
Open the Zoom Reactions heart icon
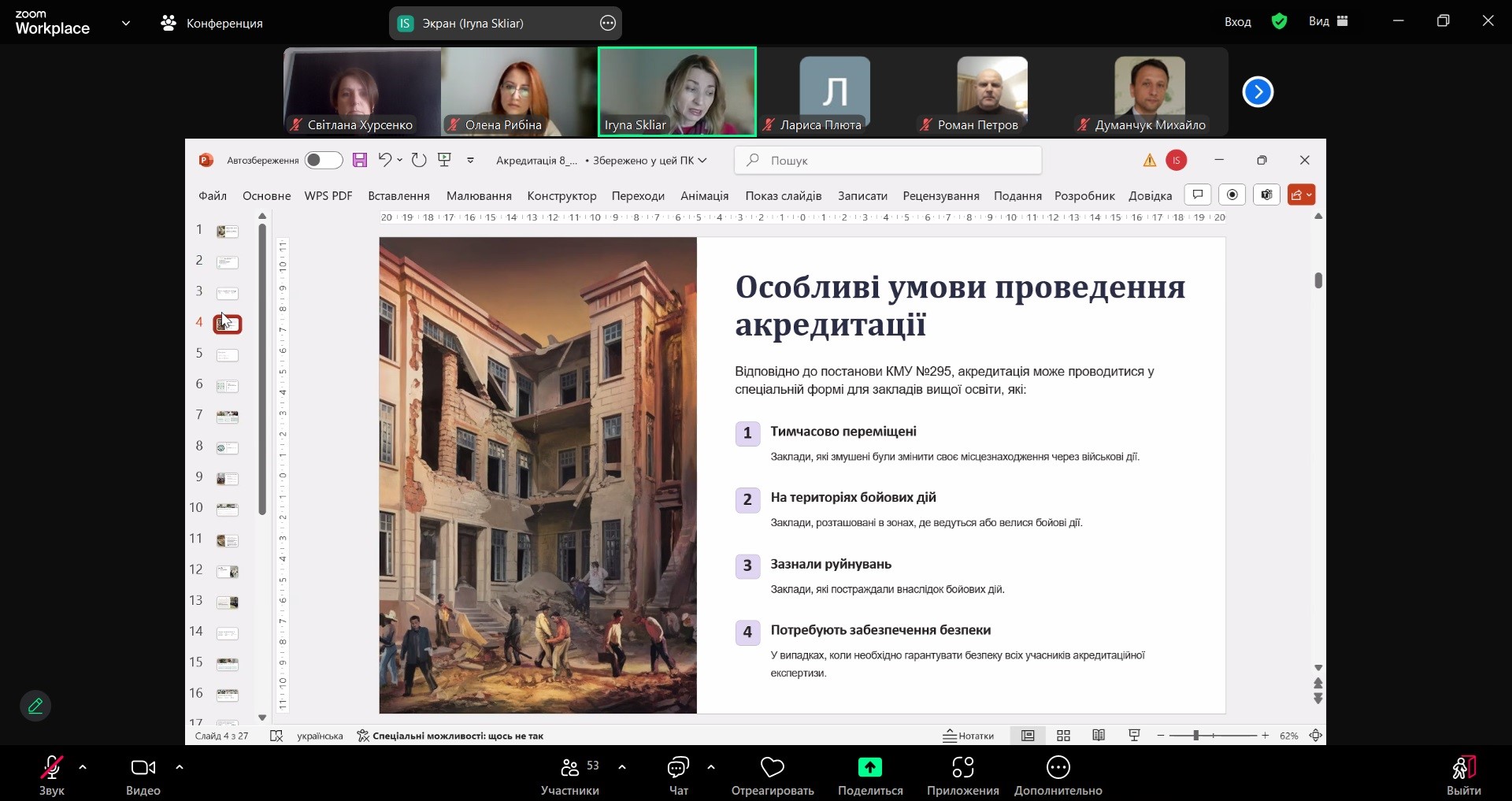point(772,768)
